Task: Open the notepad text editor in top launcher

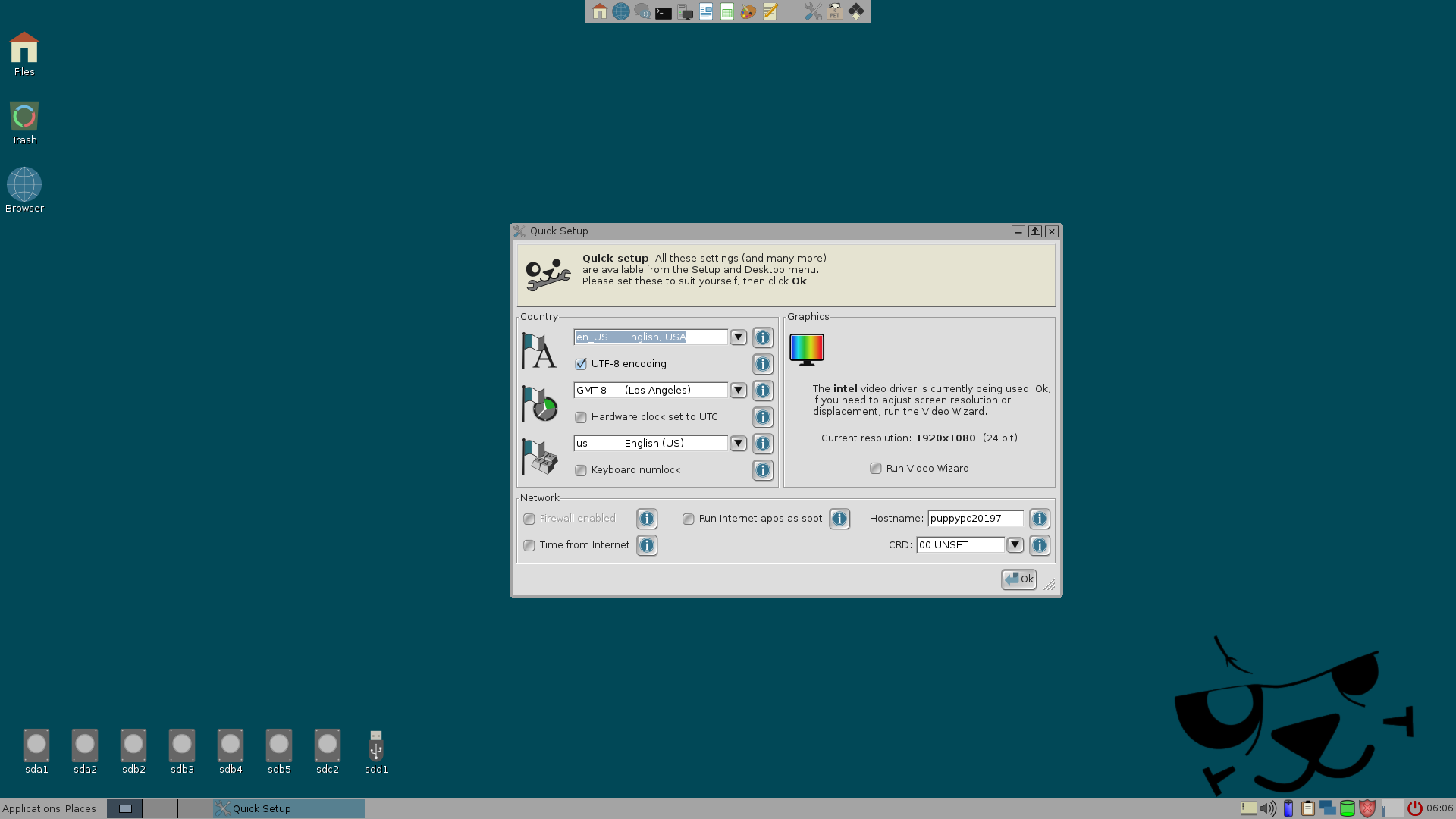Action: [x=770, y=11]
